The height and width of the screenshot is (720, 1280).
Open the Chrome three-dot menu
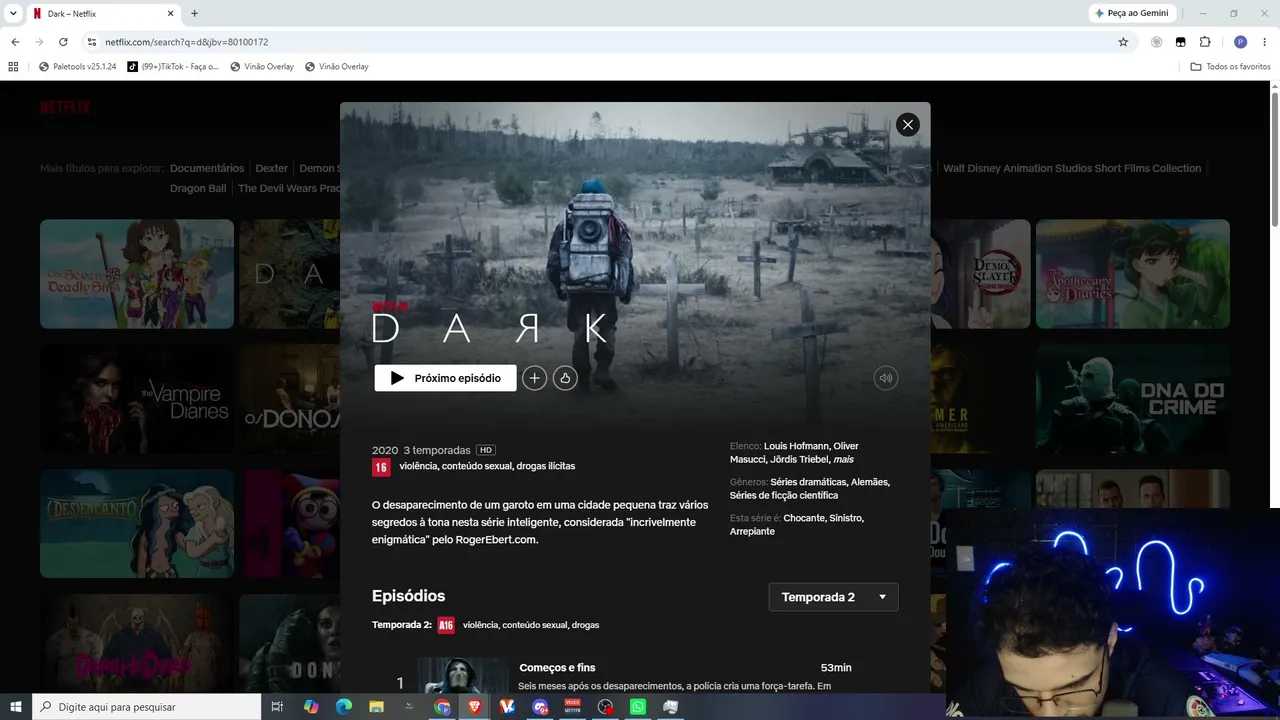1265,42
